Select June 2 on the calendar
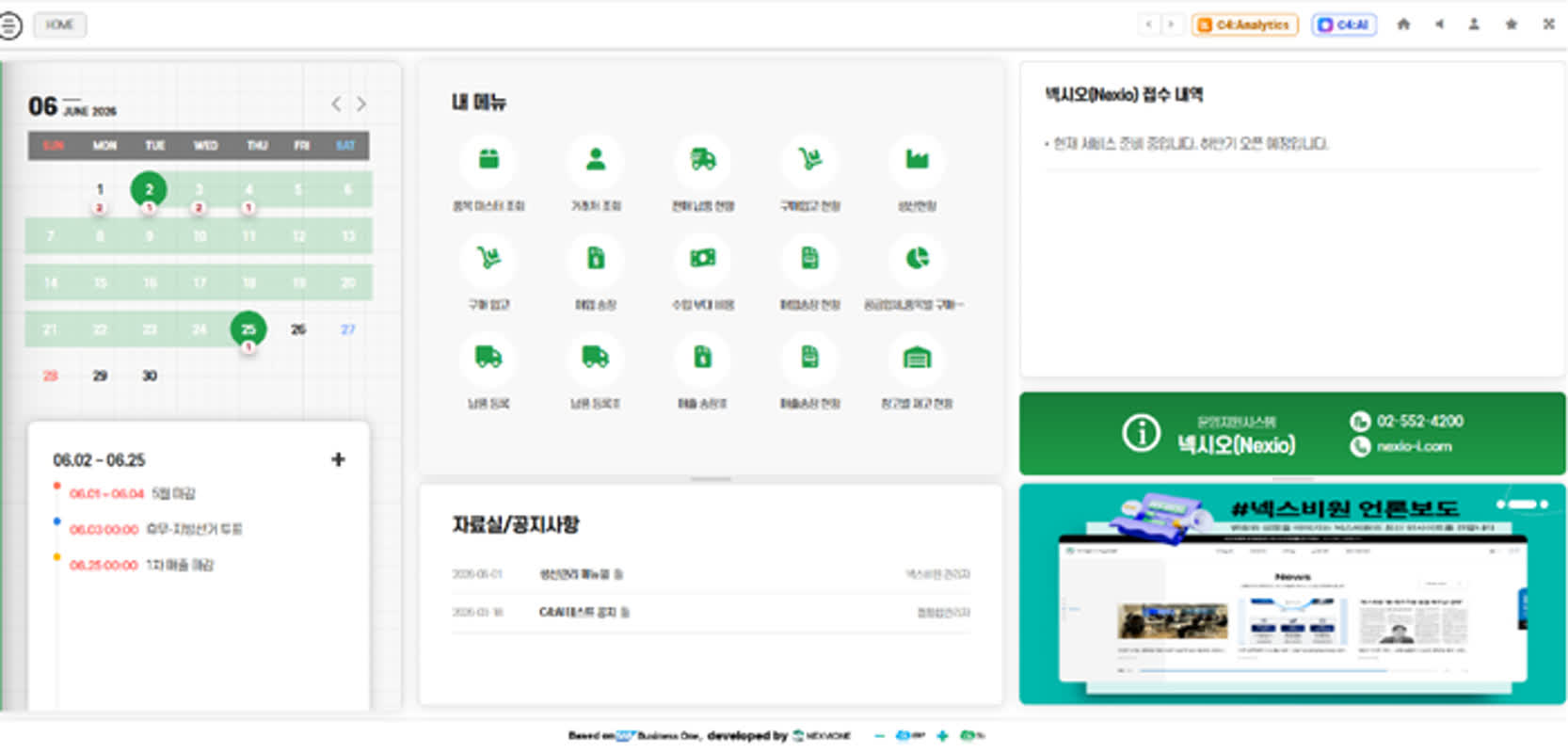This screenshot has height=753, width=1568. (x=149, y=189)
